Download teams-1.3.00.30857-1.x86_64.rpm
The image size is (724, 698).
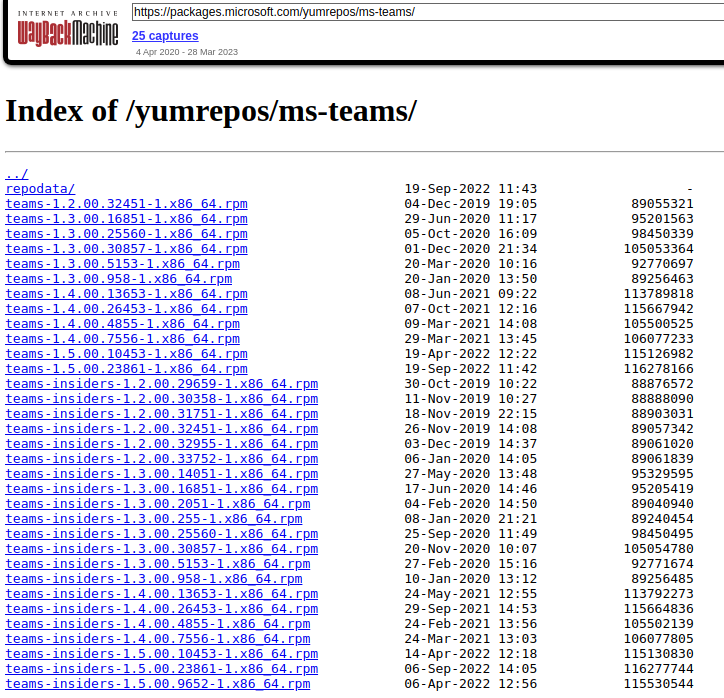pyautogui.click(x=127, y=249)
